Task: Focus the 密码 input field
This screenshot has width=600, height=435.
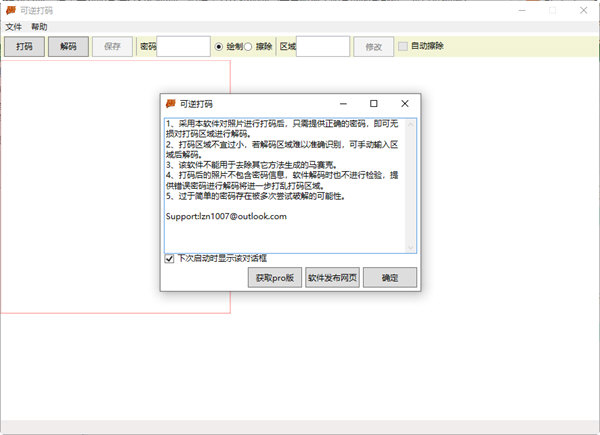Action: [x=183, y=47]
